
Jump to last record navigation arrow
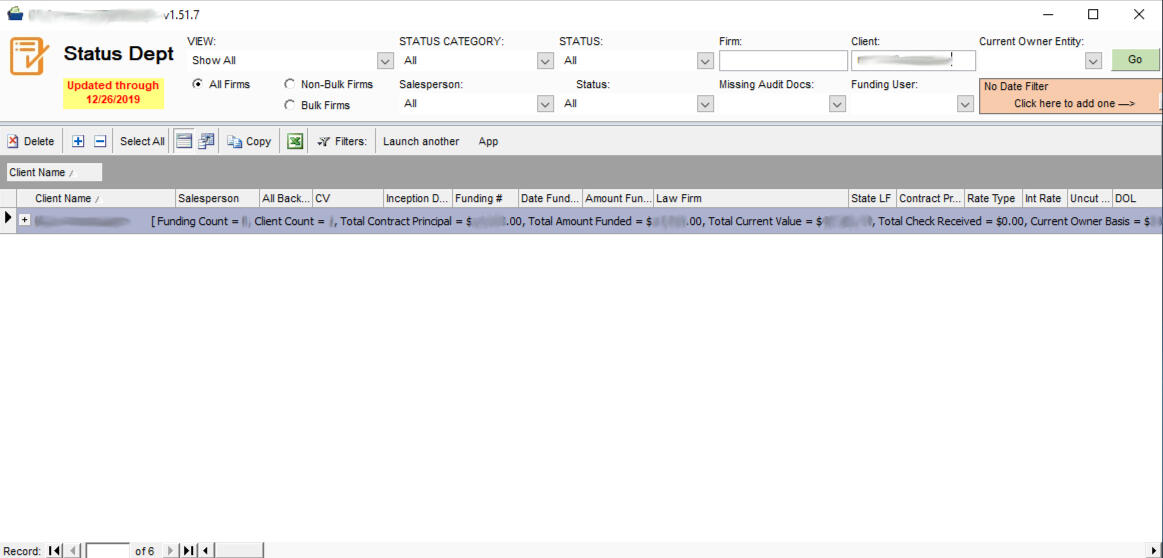tap(188, 551)
